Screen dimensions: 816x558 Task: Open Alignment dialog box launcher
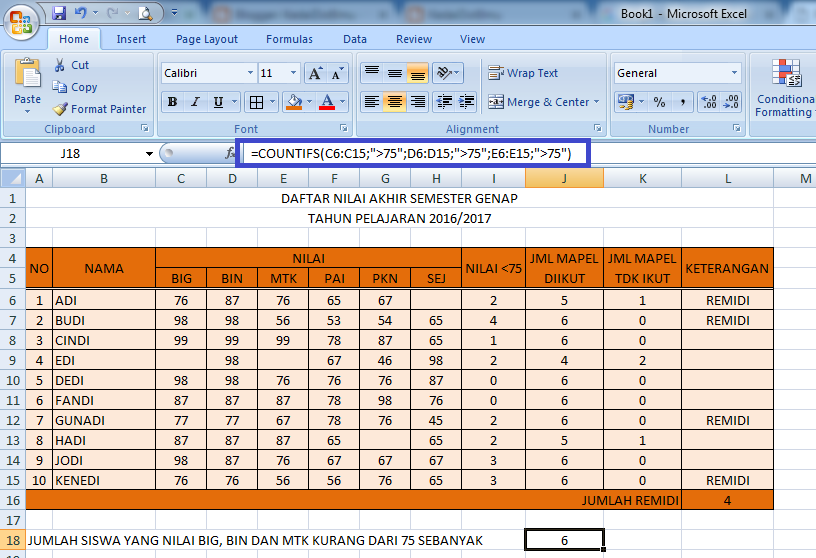click(x=598, y=128)
